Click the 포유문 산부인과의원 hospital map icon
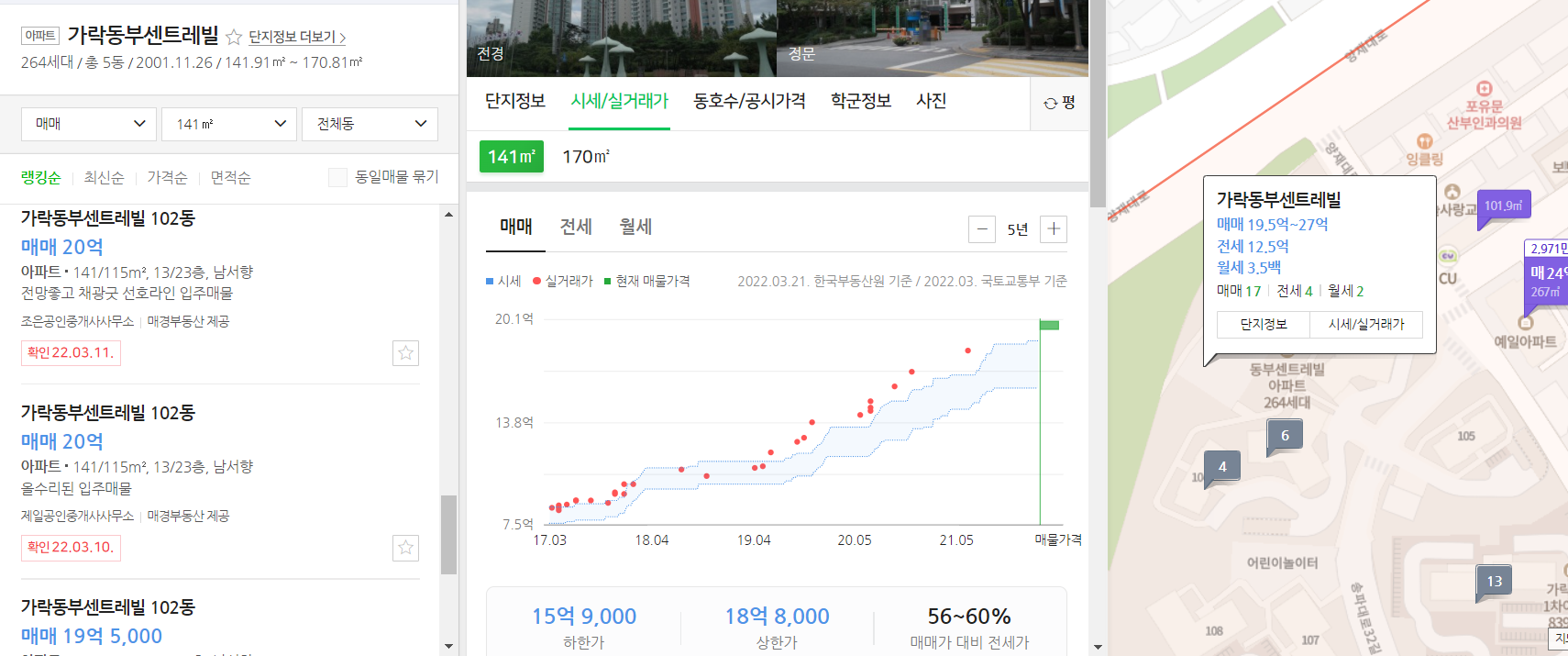Viewport: 1568px width, 656px height. click(1484, 89)
